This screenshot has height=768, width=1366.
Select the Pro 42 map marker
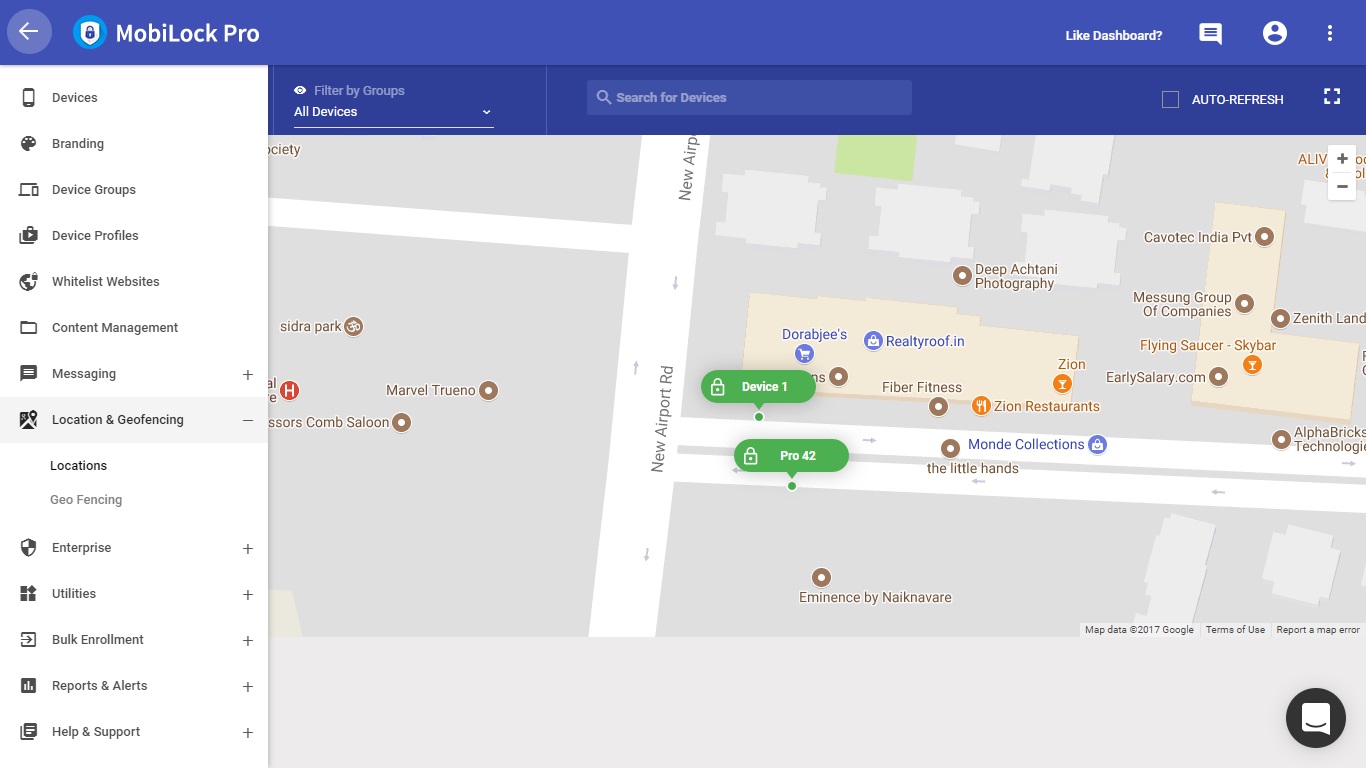pyautogui.click(x=791, y=456)
